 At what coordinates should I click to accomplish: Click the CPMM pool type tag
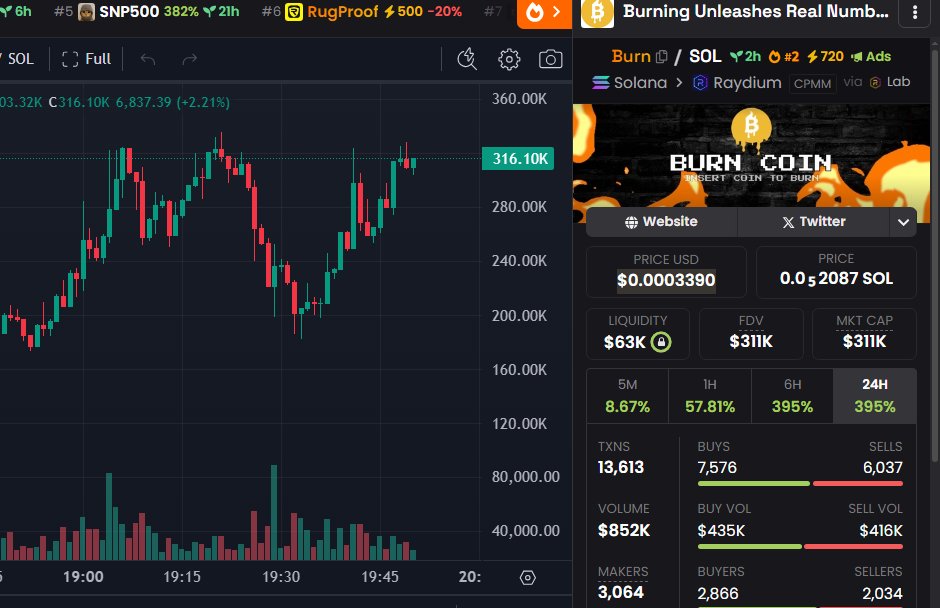pyautogui.click(x=812, y=83)
